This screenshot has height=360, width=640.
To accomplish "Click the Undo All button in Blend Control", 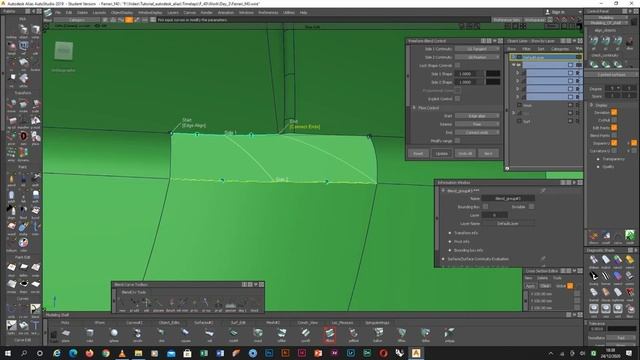I will (465, 153).
